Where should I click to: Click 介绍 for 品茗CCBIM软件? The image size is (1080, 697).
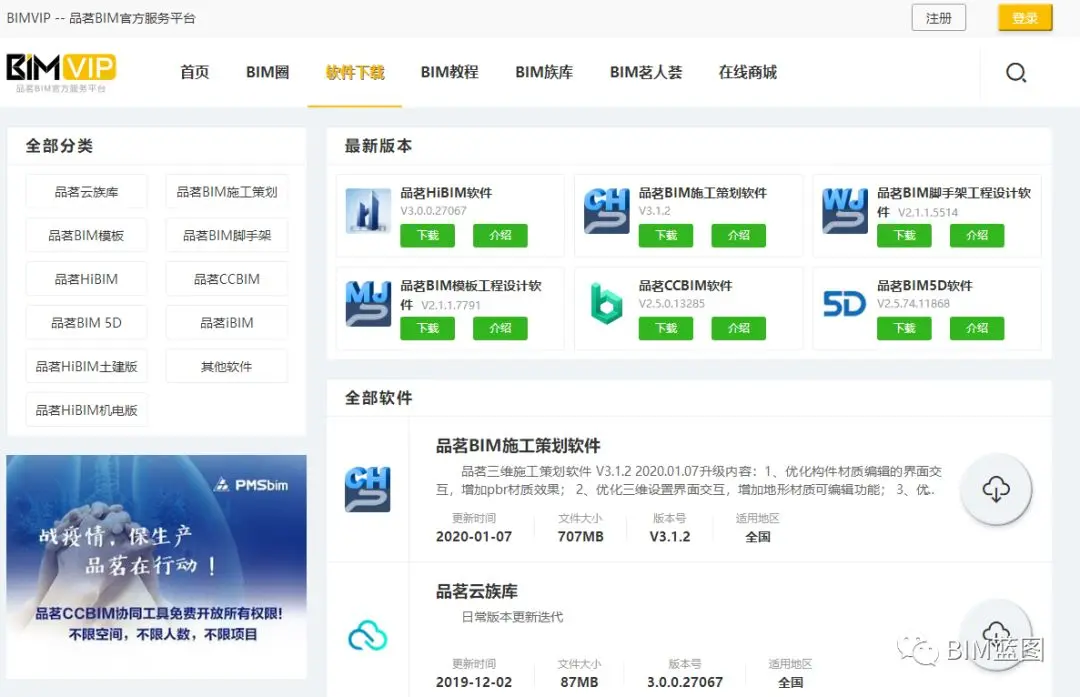click(x=738, y=328)
